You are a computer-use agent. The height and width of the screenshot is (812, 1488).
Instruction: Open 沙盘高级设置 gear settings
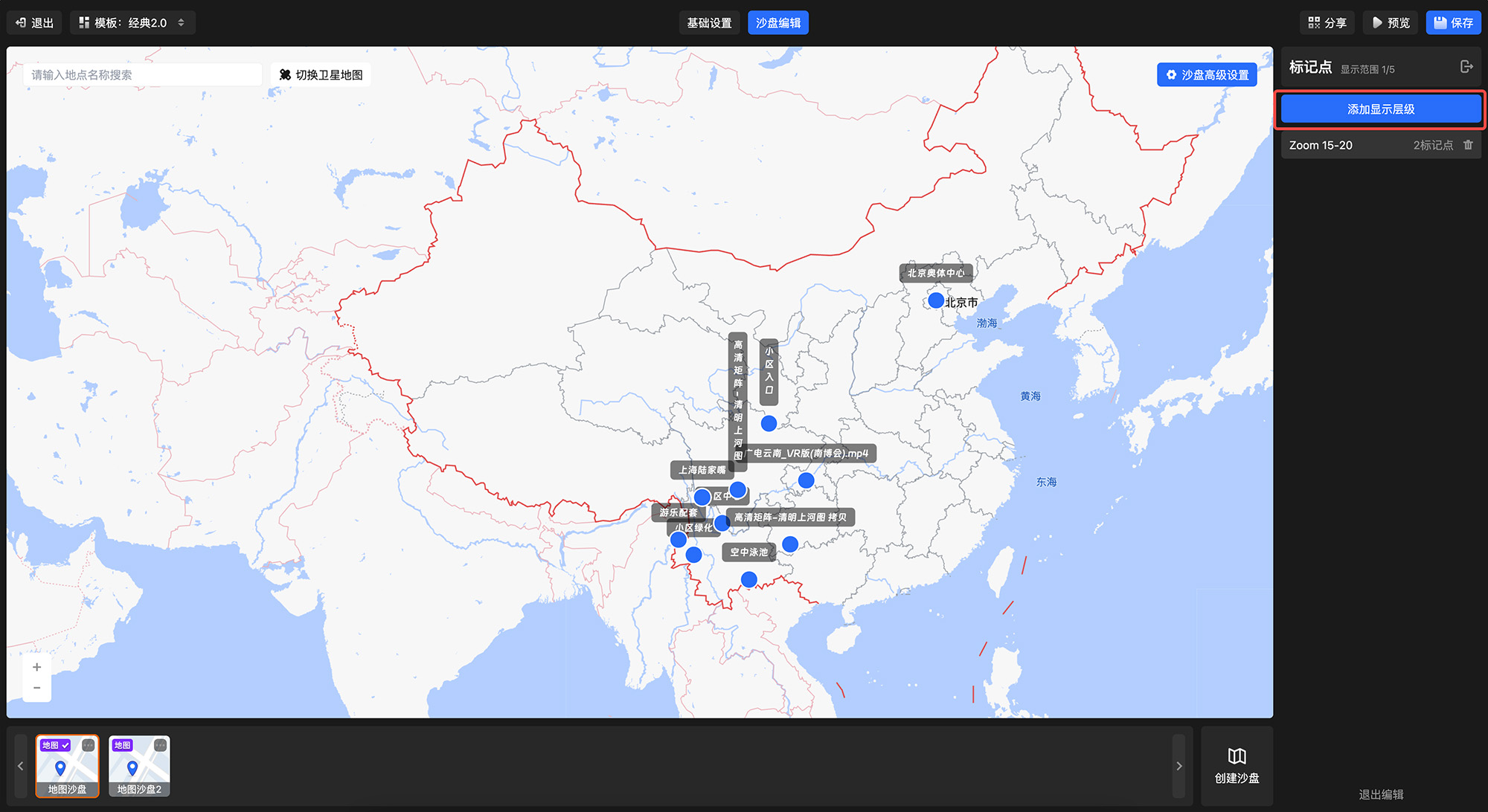click(x=1207, y=75)
